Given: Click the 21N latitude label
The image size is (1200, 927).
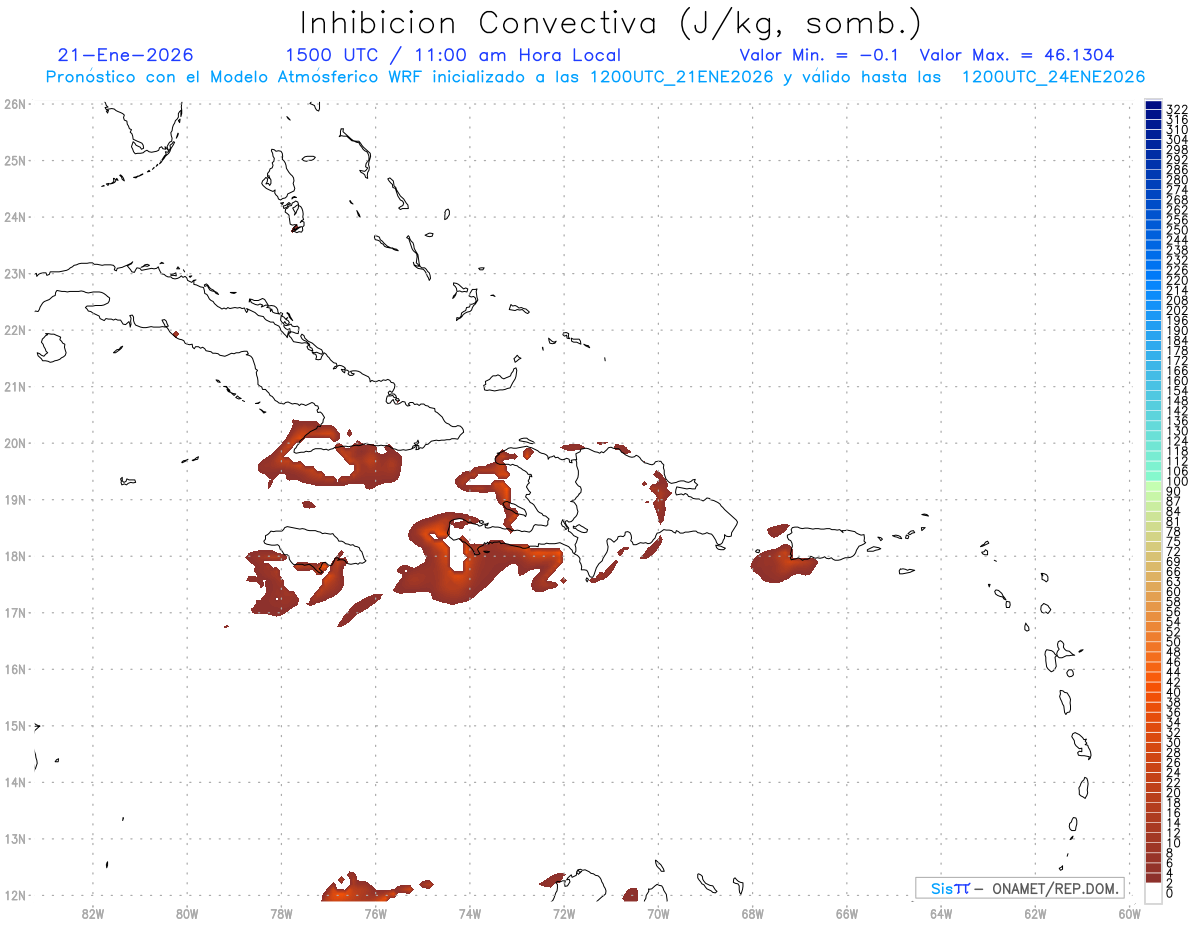Looking at the screenshot, I should tap(14, 386).
